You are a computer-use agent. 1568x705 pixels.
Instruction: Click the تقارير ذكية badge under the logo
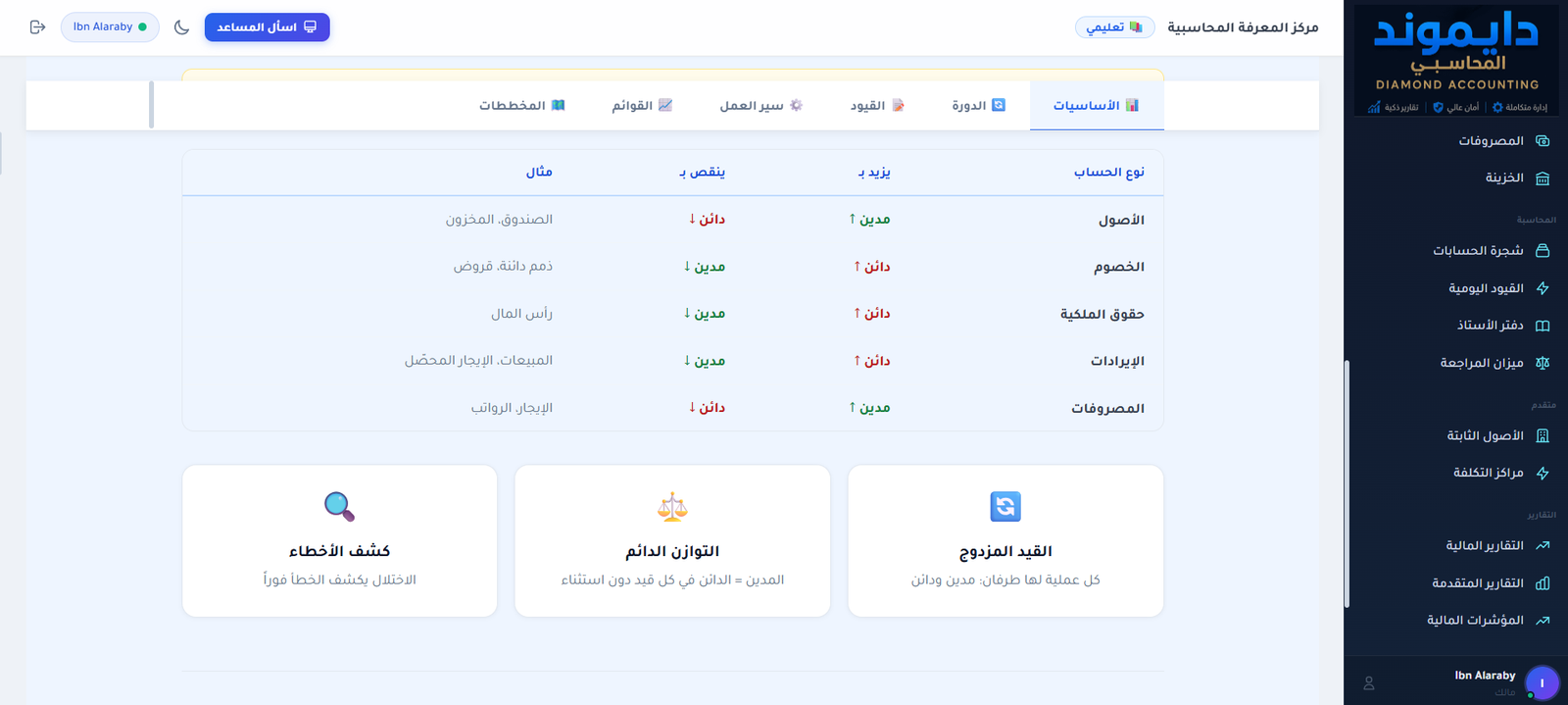(x=1393, y=107)
